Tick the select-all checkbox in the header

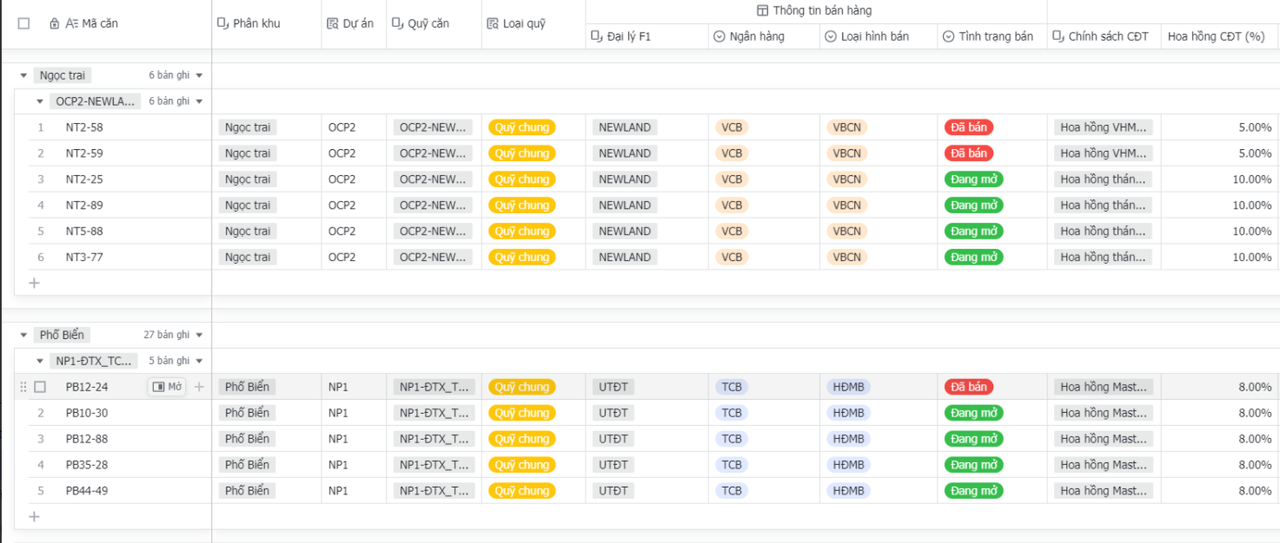[24, 23]
